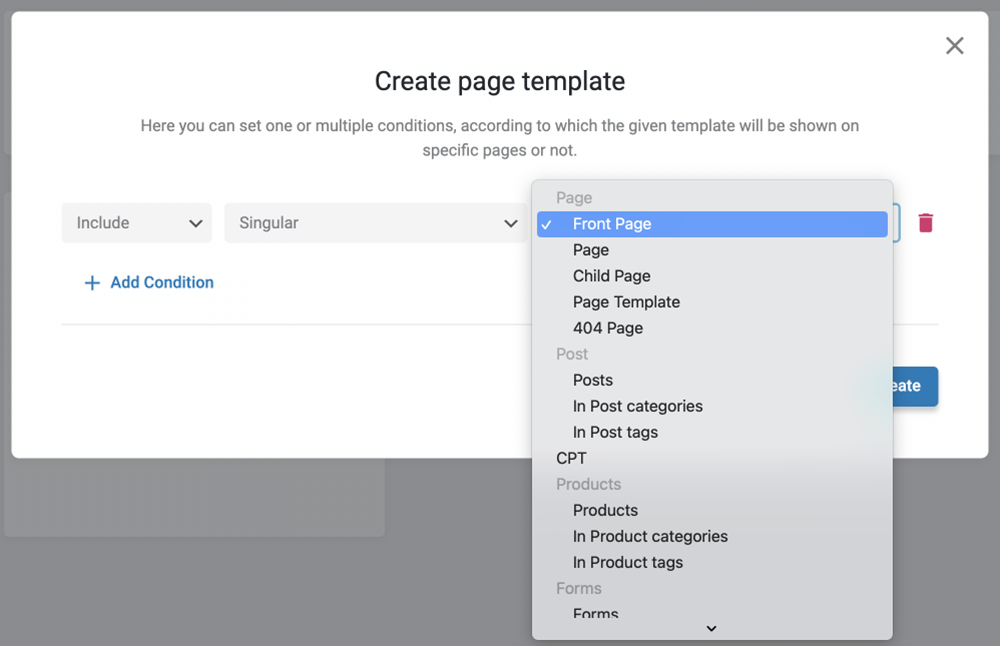Click the plus icon beside Add Condition
The image size is (1000, 646).
click(92, 283)
